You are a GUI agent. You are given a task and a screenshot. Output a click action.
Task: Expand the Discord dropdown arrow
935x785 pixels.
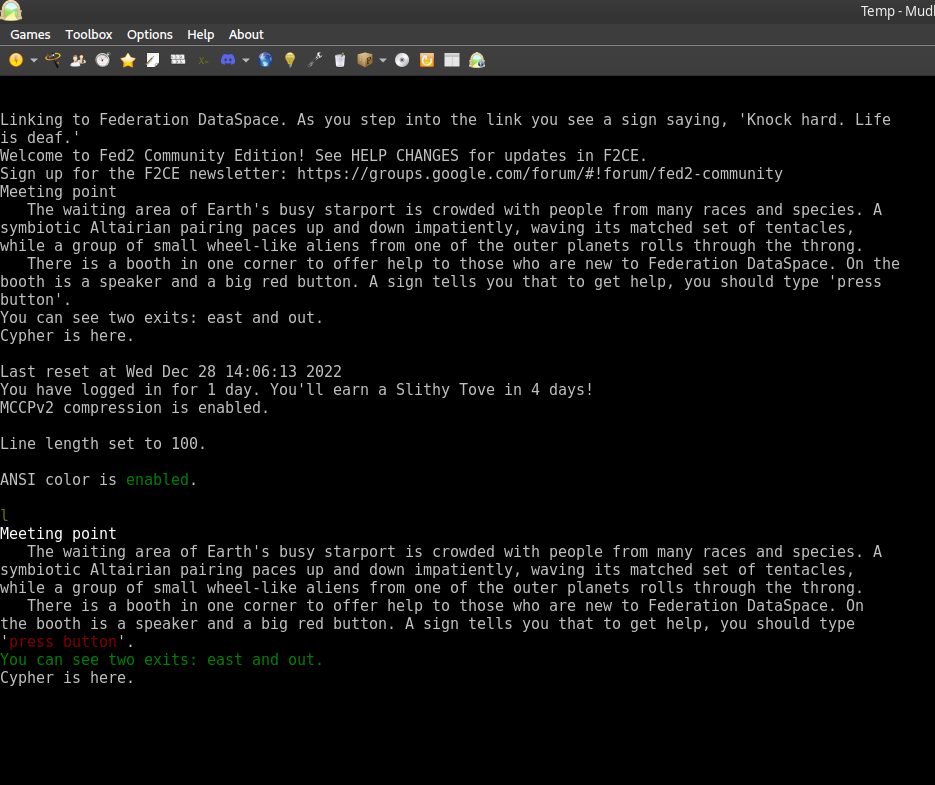point(246,60)
